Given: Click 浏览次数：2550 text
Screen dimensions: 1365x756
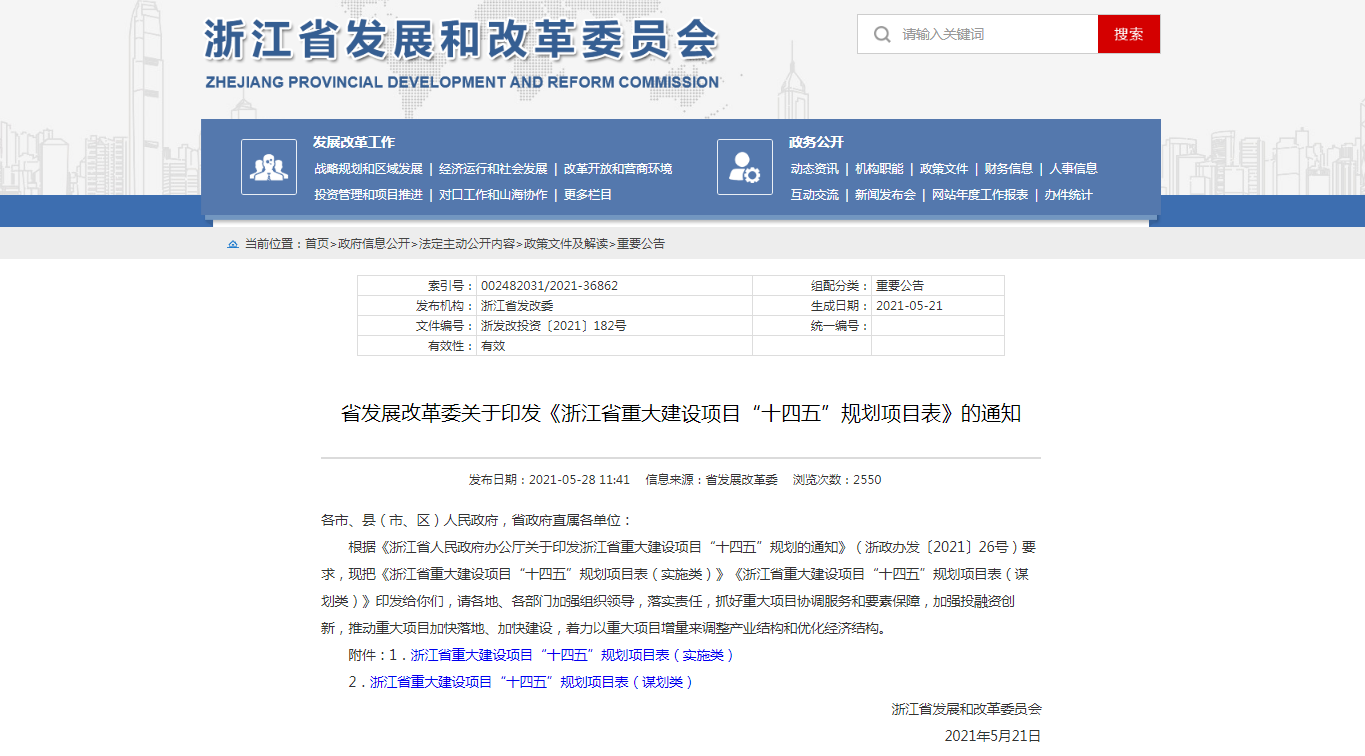Looking at the screenshot, I should (837, 480).
